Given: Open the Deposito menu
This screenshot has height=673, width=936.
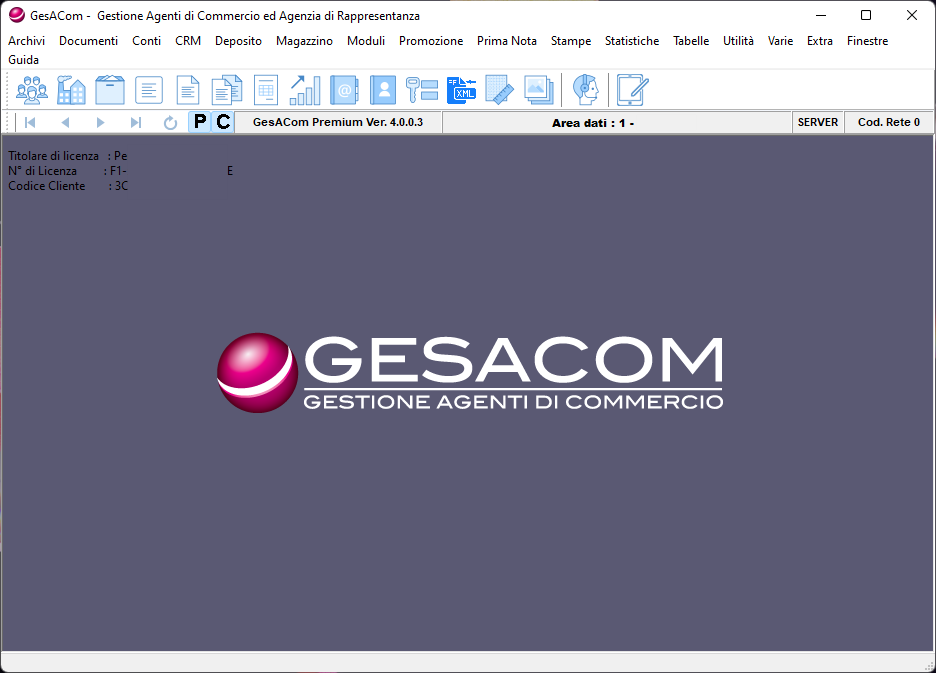Looking at the screenshot, I should [238, 41].
